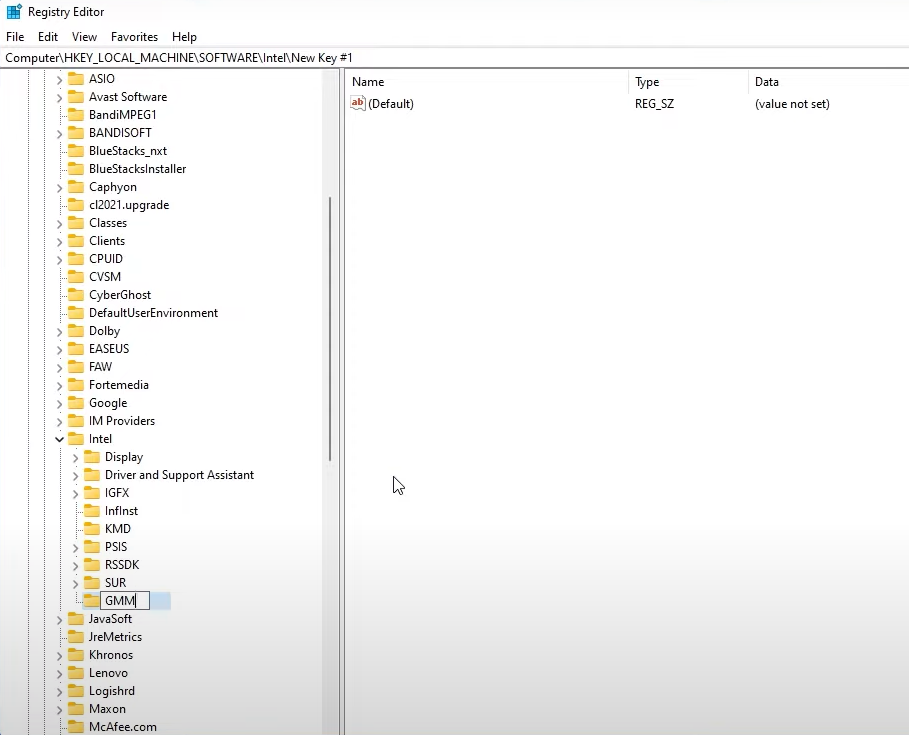Click the key tree vertical scrollbar
Screen dimensions: 909x735
(330, 330)
